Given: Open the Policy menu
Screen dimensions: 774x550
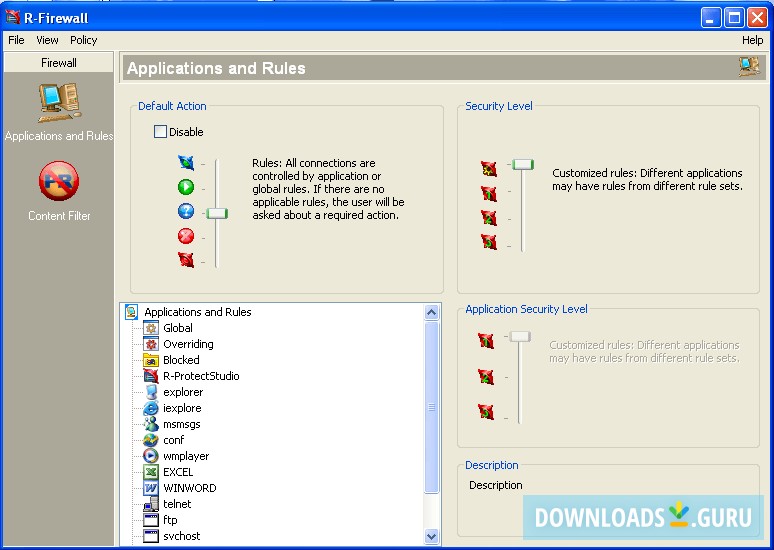Looking at the screenshot, I should pyautogui.click(x=83, y=40).
